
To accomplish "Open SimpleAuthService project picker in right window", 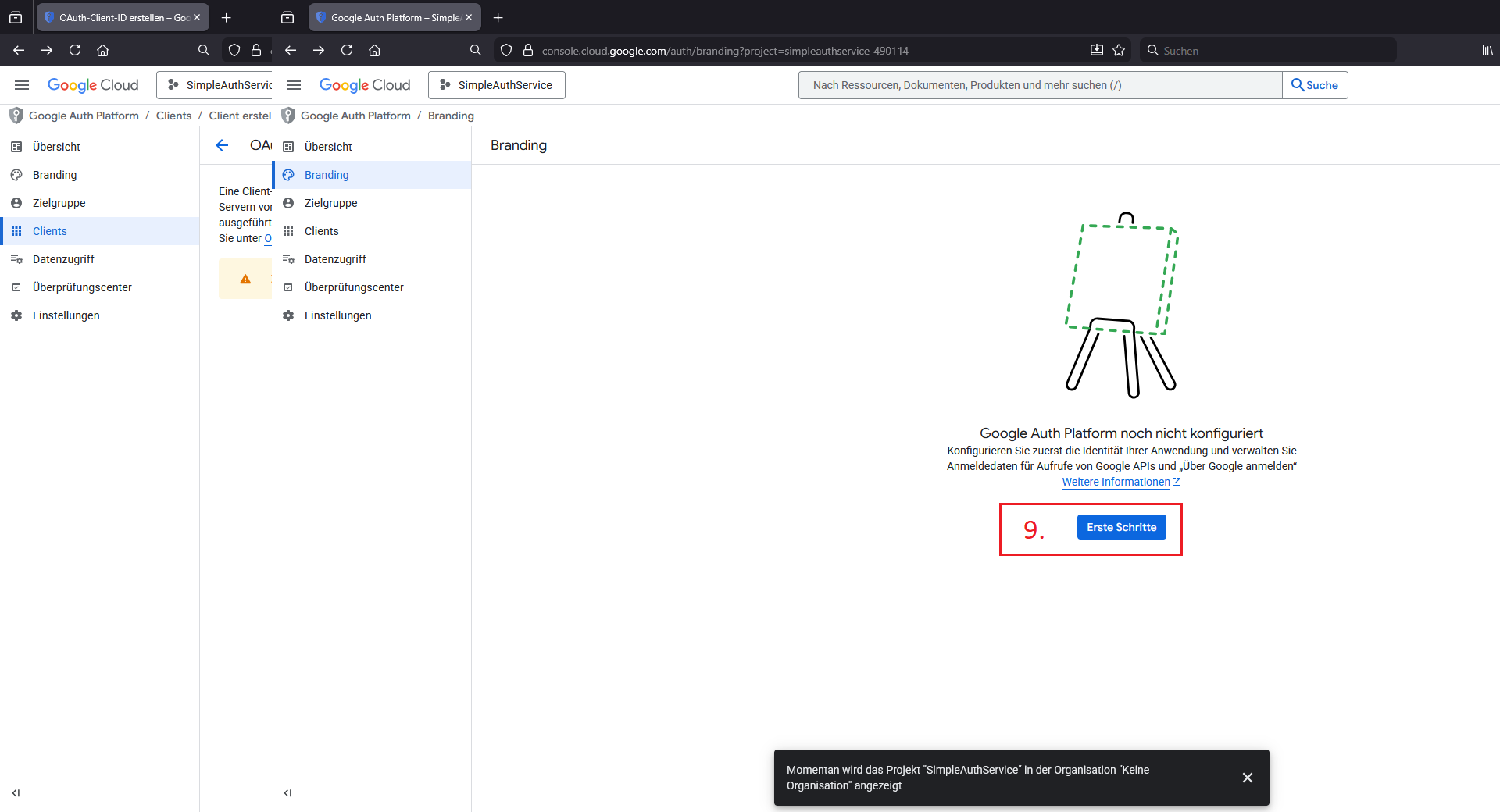I will 497,85.
